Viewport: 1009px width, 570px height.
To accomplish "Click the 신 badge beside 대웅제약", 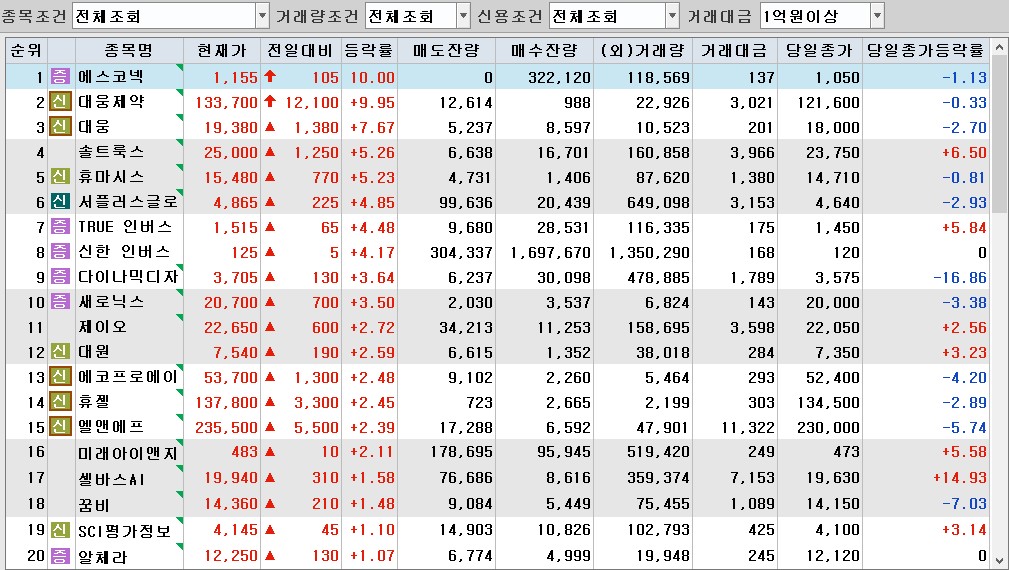I will click(60, 102).
